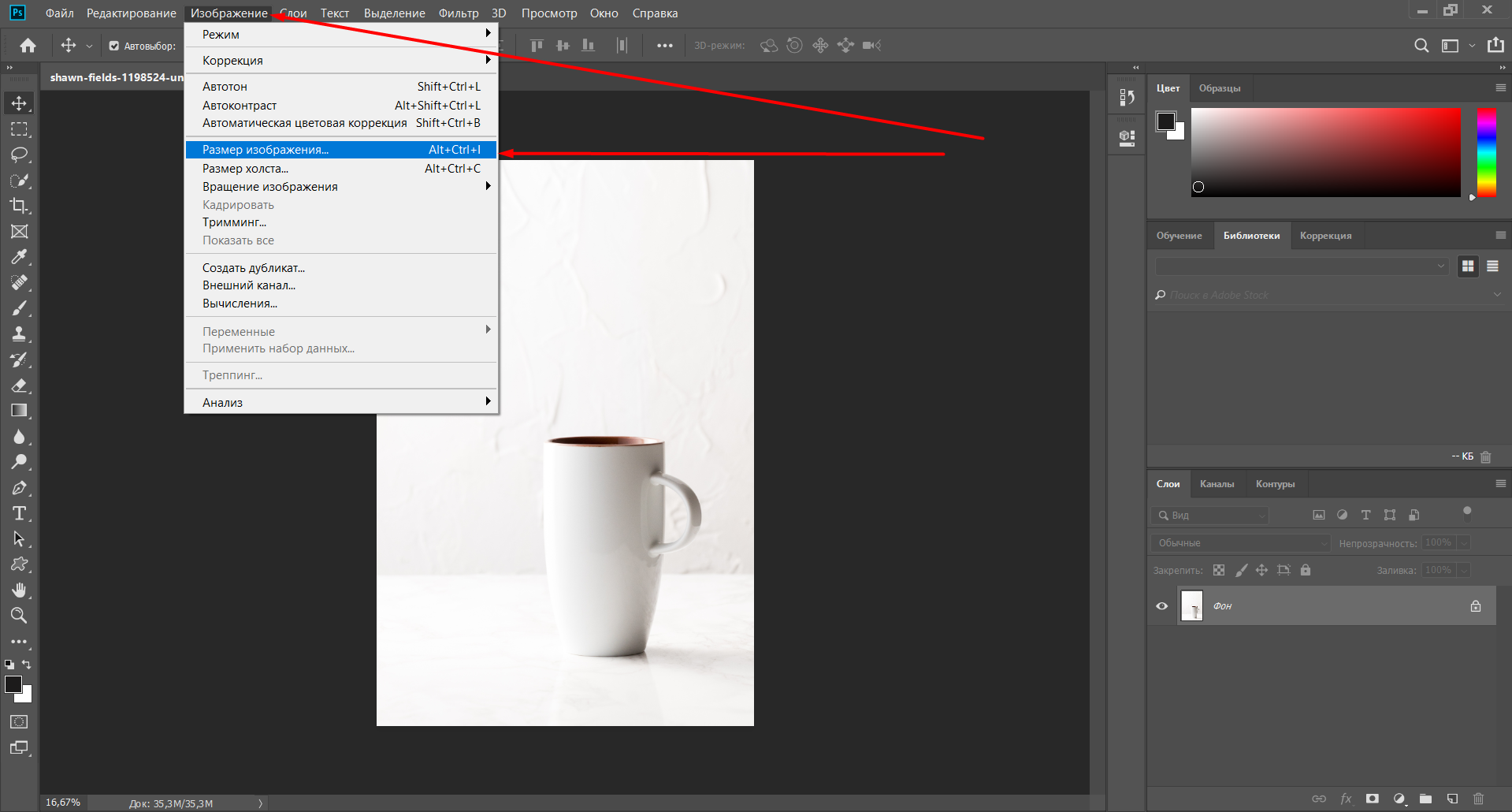Select the Blur tool
The image size is (1512, 812).
click(19, 436)
